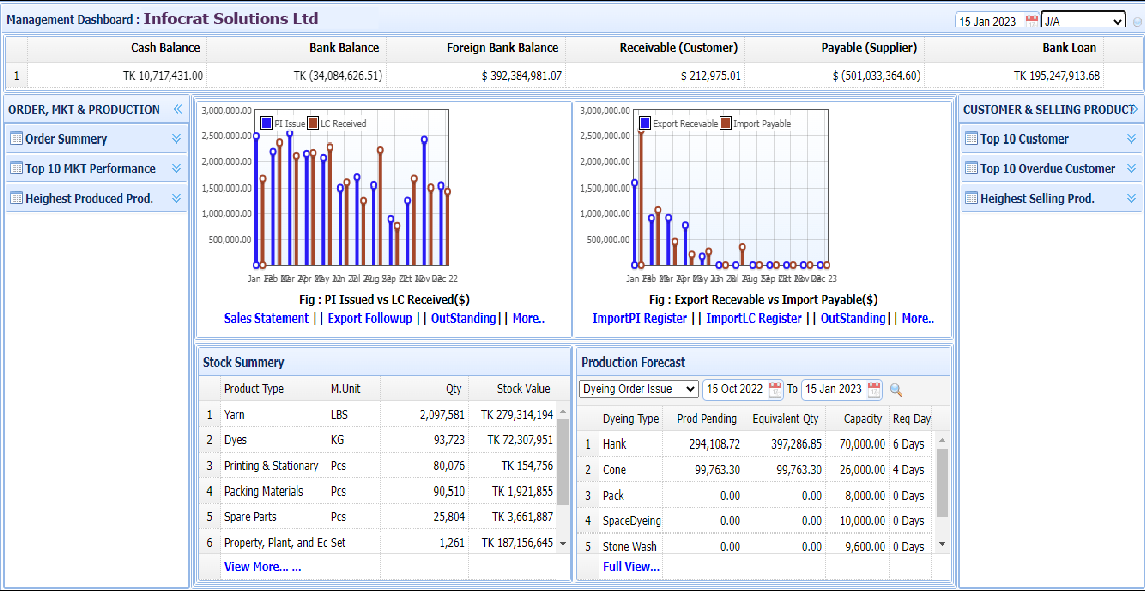Open the ImportLC Register link
The image size is (1145, 591).
point(754,318)
